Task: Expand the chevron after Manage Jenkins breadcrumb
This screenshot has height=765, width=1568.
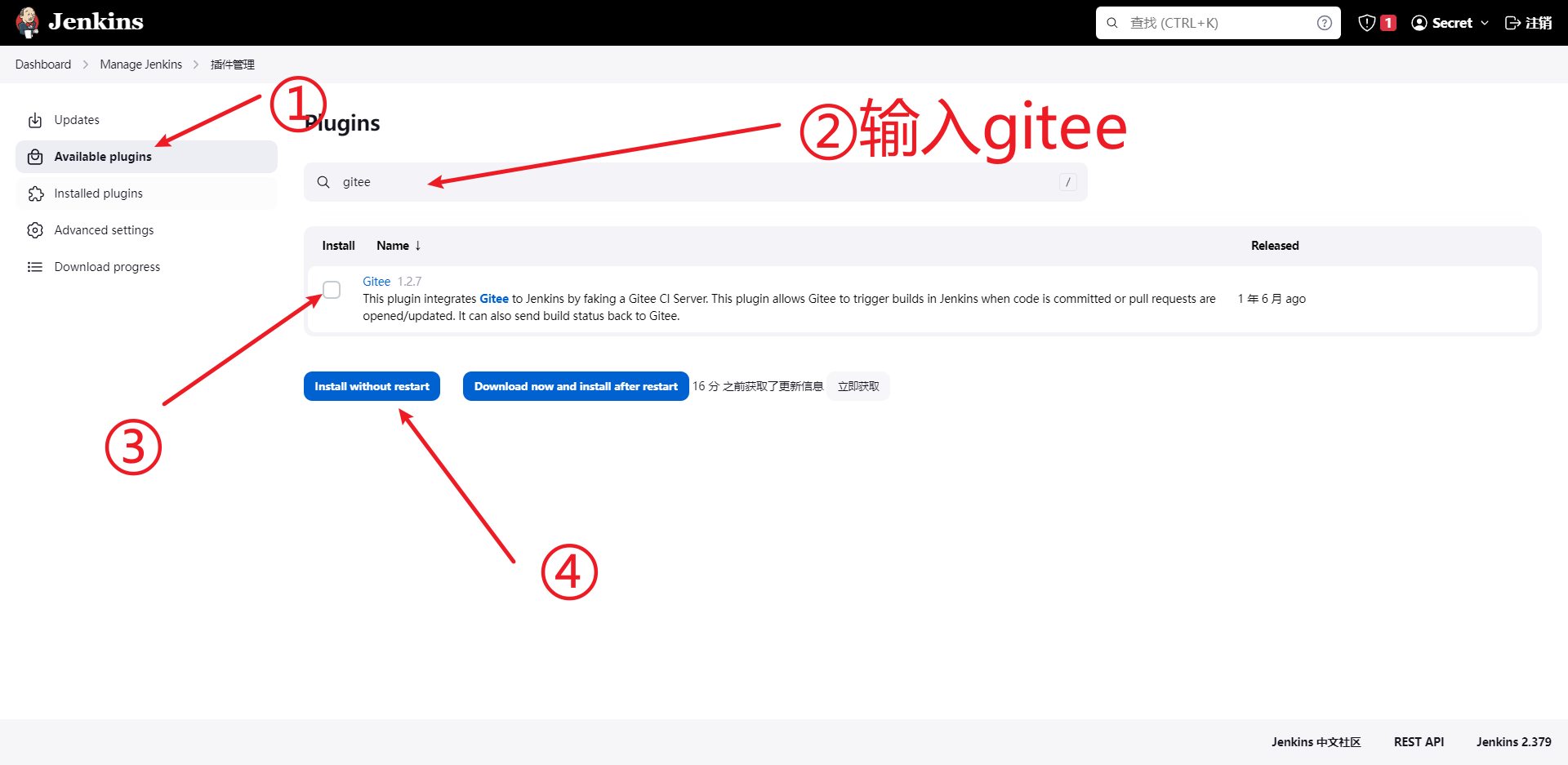Action: (196, 64)
